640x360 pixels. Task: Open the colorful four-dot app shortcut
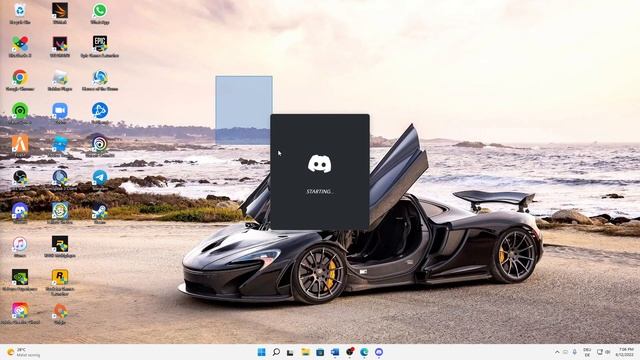(20, 46)
